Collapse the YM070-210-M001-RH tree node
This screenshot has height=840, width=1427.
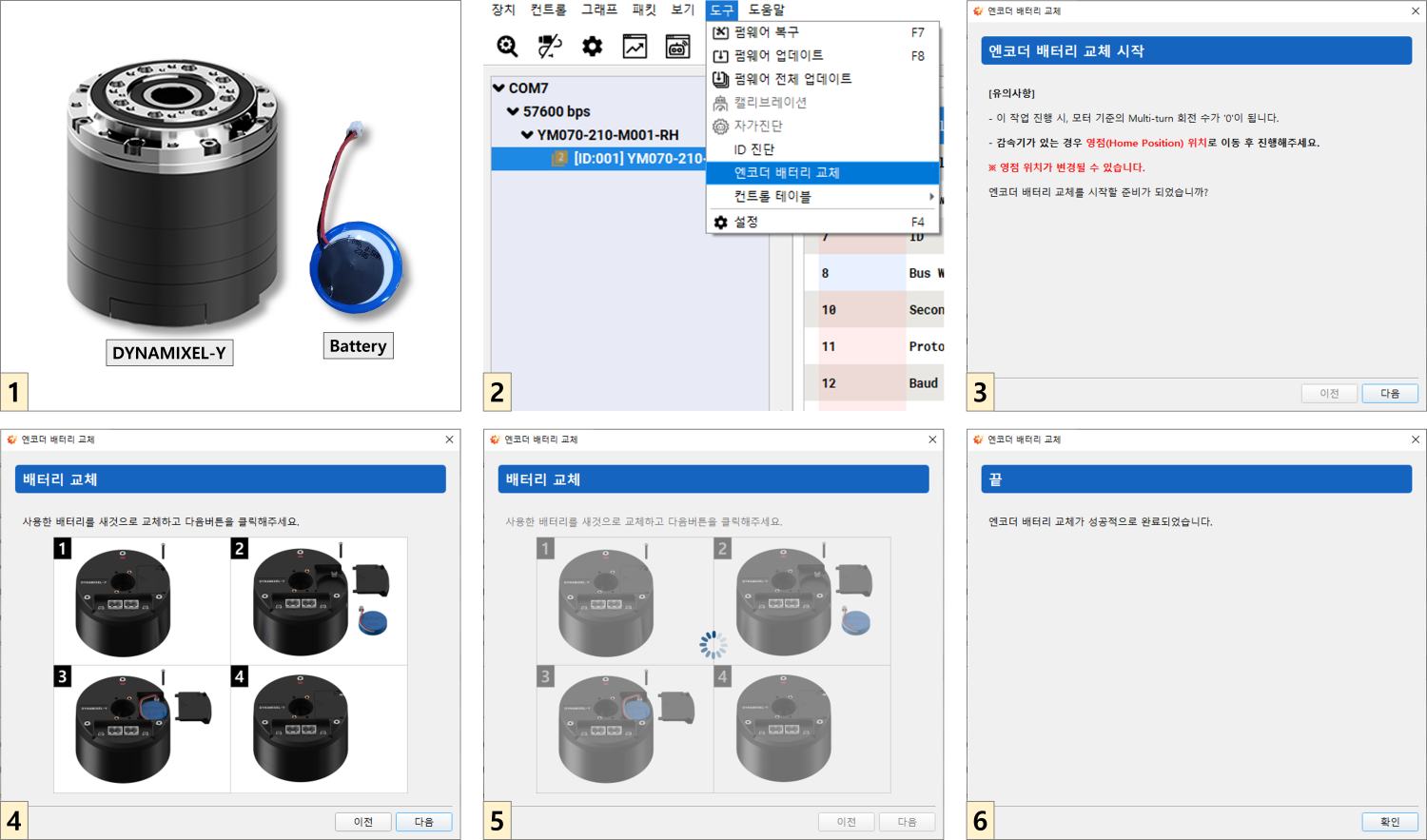[527, 135]
